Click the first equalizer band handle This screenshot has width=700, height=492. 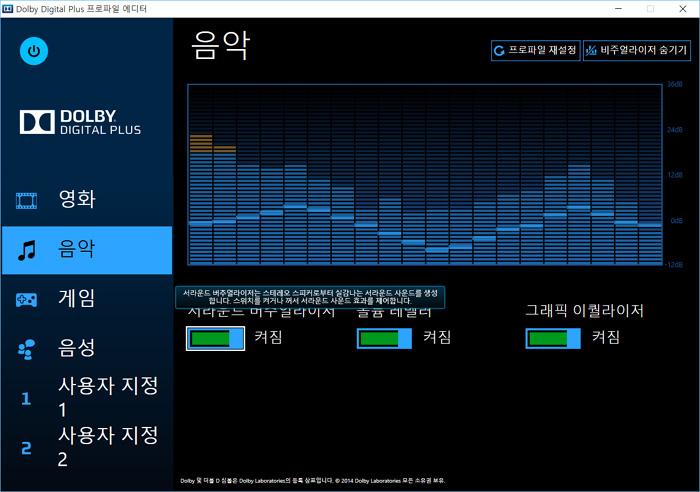click(x=200, y=223)
